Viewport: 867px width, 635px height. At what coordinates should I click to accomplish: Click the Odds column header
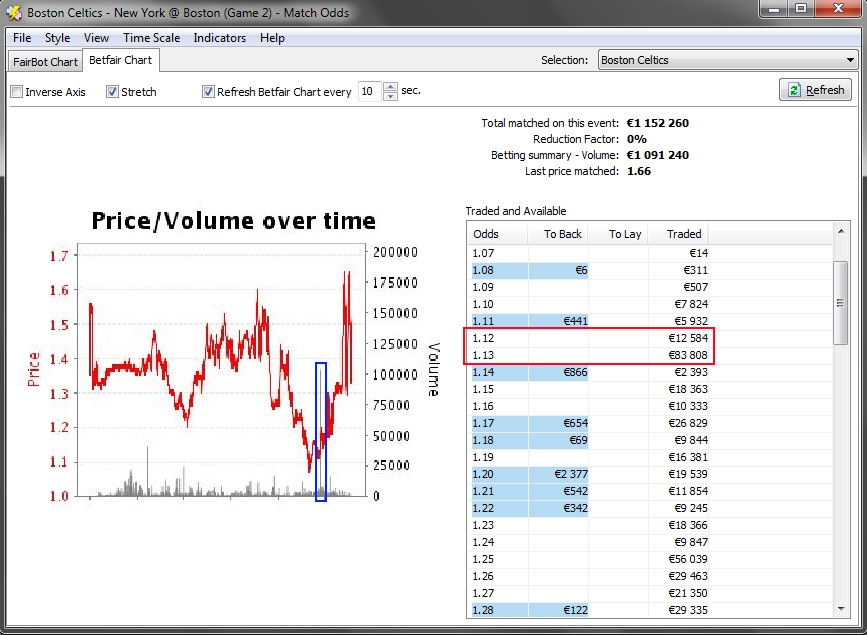(x=498, y=234)
